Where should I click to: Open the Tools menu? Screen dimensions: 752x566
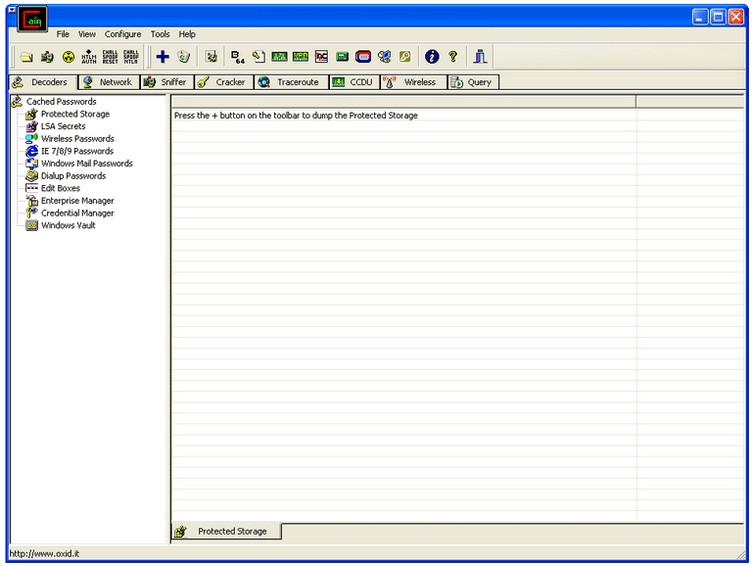pos(160,34)
